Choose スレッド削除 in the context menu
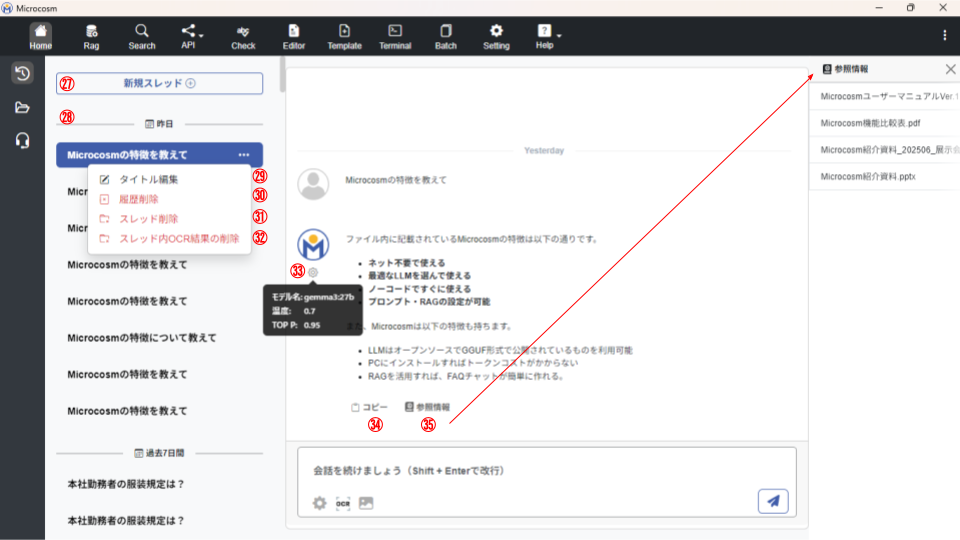Viewport: 960px width, 540px height. 148,219
